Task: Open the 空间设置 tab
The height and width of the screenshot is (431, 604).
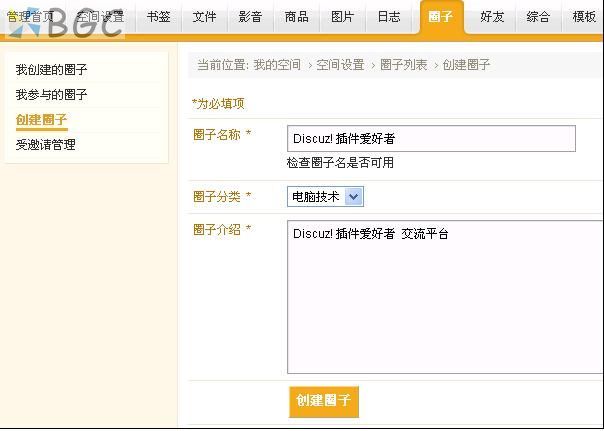Action: pos(100,17)
